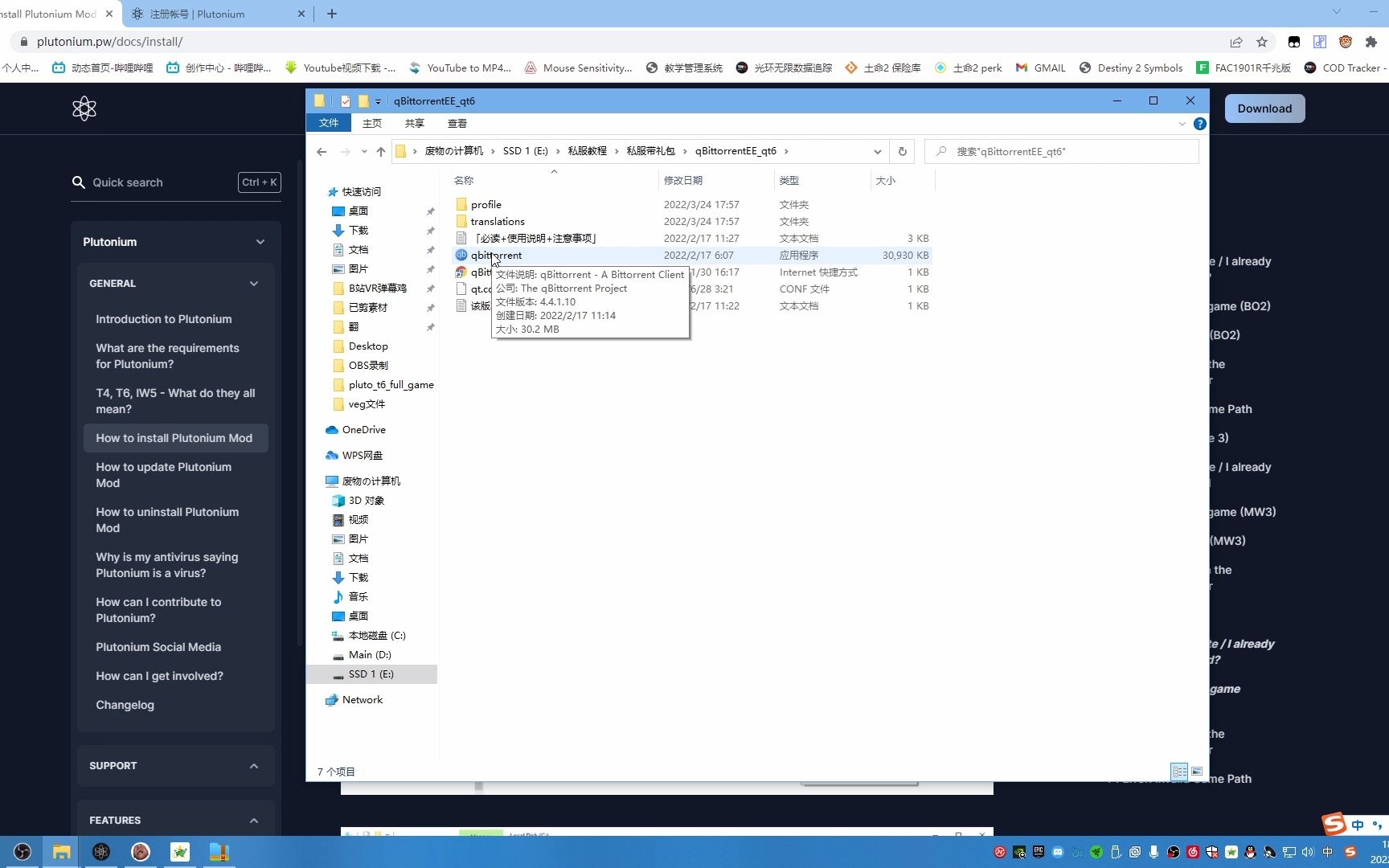The image size is (1389, 868).
Task: Click the Explorer search box
Action: click(x=1061, y=151)
